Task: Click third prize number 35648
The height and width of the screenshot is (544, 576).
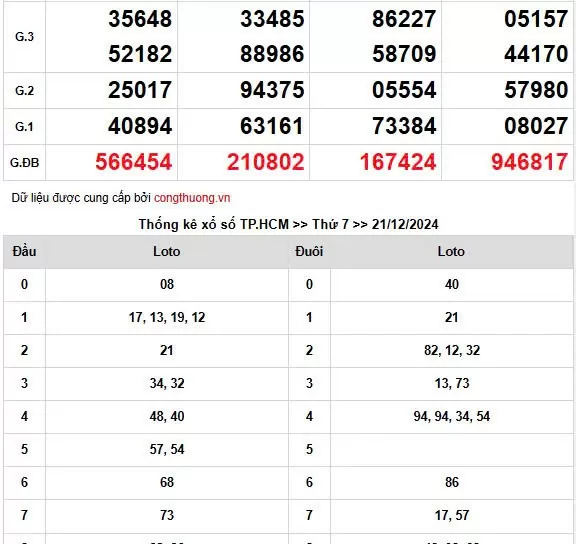Action: (140, 19)
